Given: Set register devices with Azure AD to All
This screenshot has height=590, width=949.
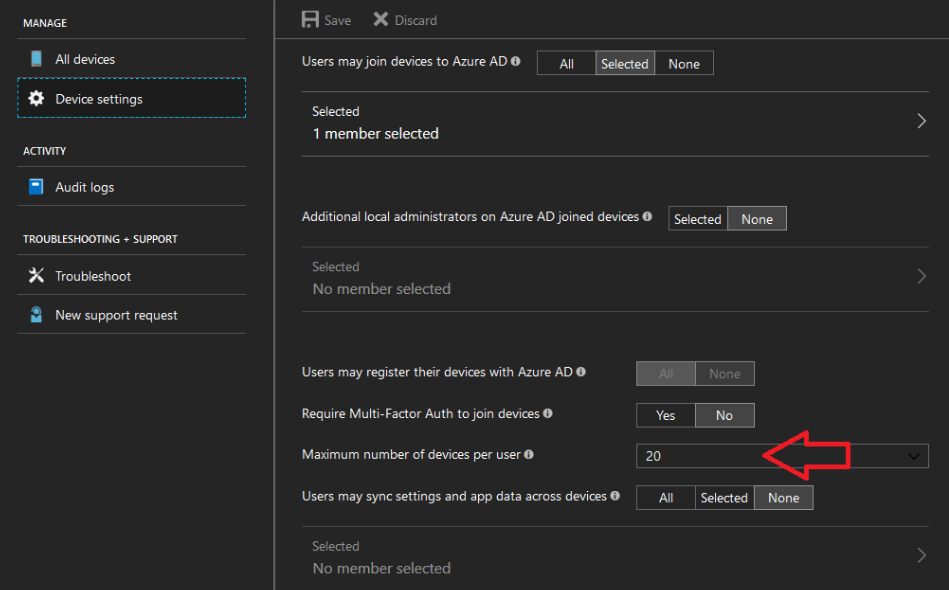Looking at the screenshot, I should [666, 373].
